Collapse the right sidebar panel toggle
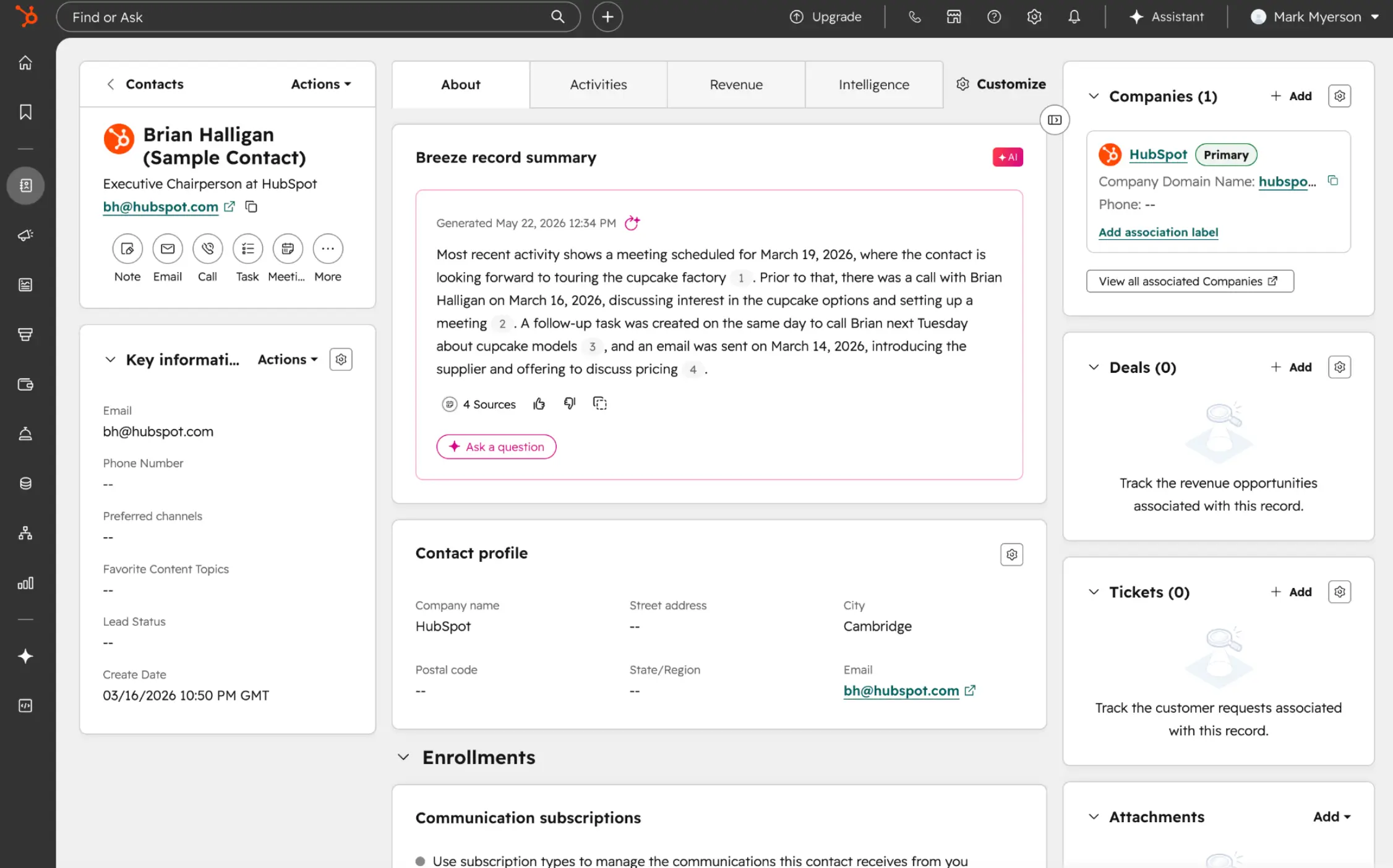Screen dimensions: 1393x868 1055,120
